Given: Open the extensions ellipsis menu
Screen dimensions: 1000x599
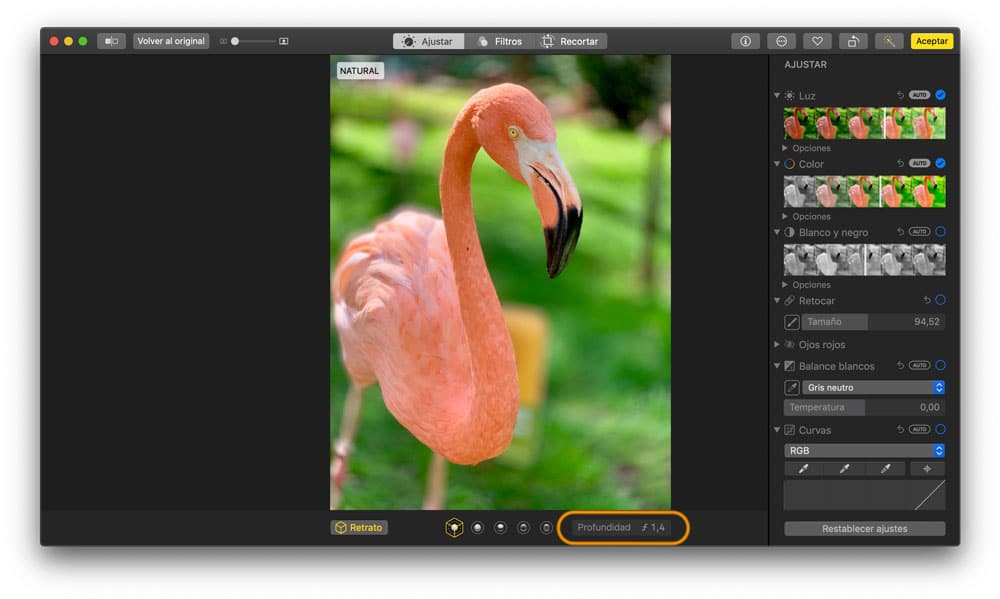Looking at the screenshot, I should click(781, 41).
